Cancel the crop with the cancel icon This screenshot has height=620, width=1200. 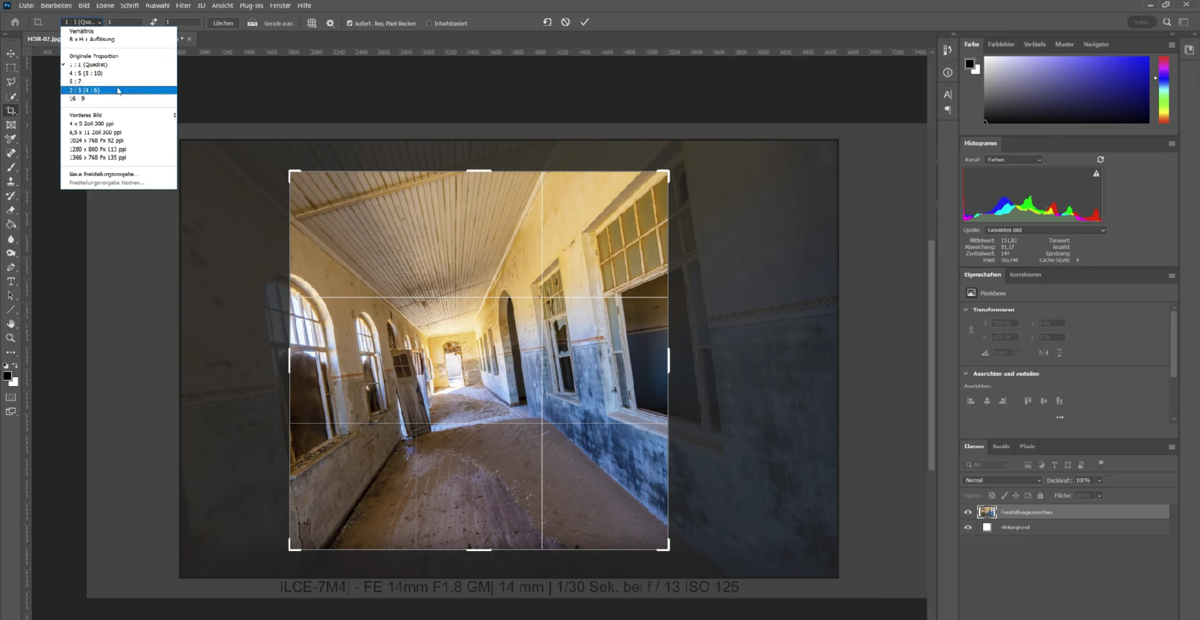tap(564, 21)
